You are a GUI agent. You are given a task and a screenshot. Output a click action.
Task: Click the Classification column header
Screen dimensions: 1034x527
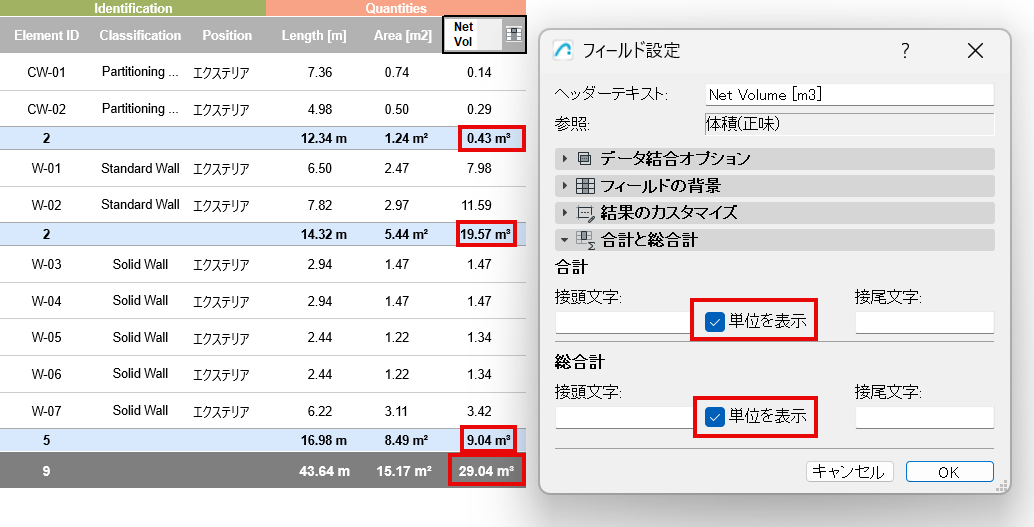pyautogui.click(x=140, y=36)
